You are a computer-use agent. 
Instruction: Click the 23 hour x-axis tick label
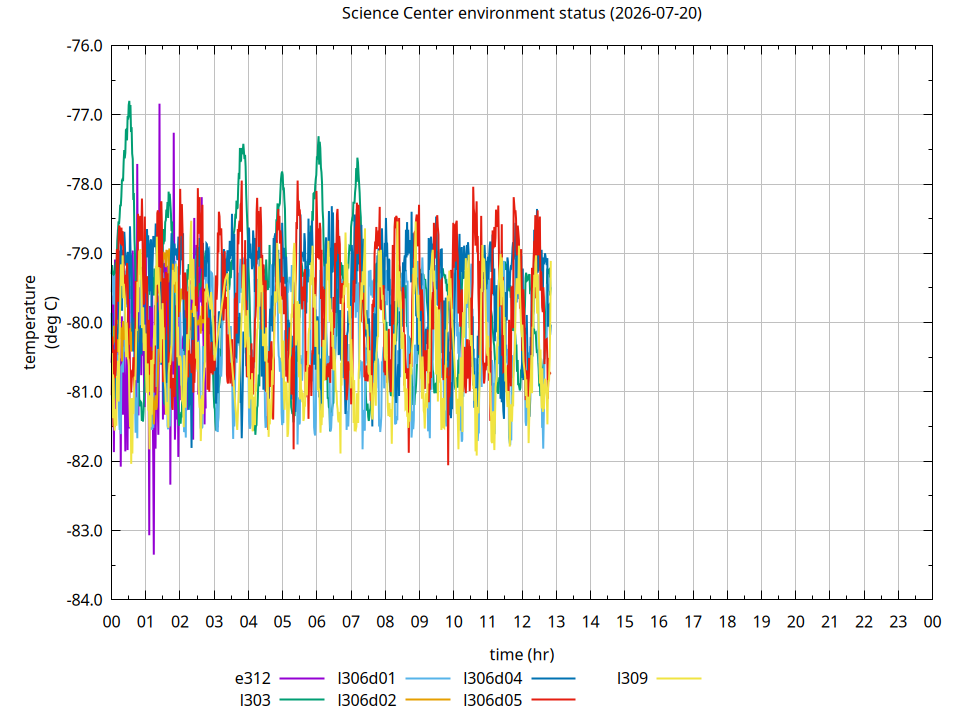pyautogui.click(x=898, y=622)
